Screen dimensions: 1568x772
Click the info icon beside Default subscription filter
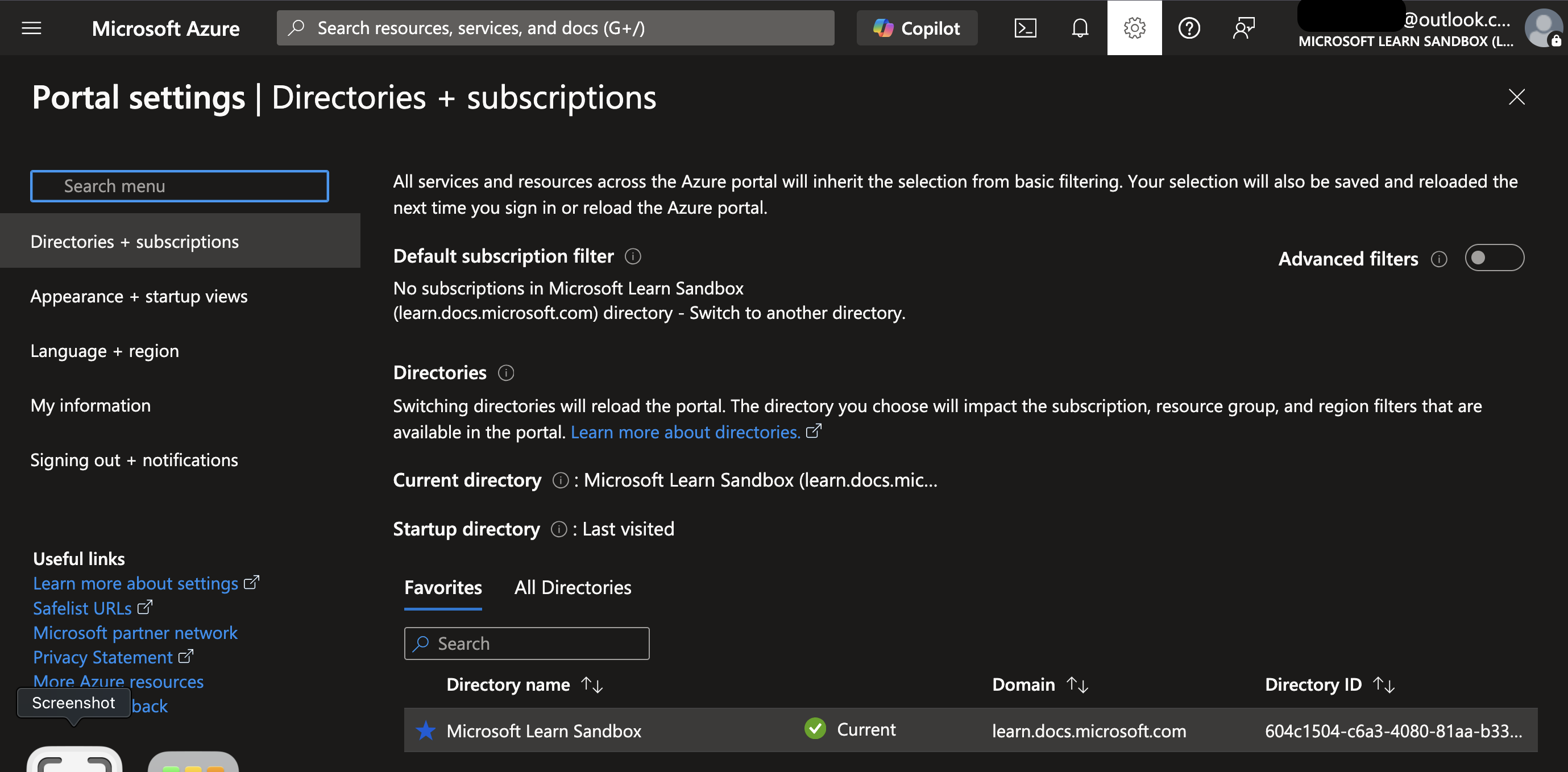pyautogui.click(x=633, y=256)
